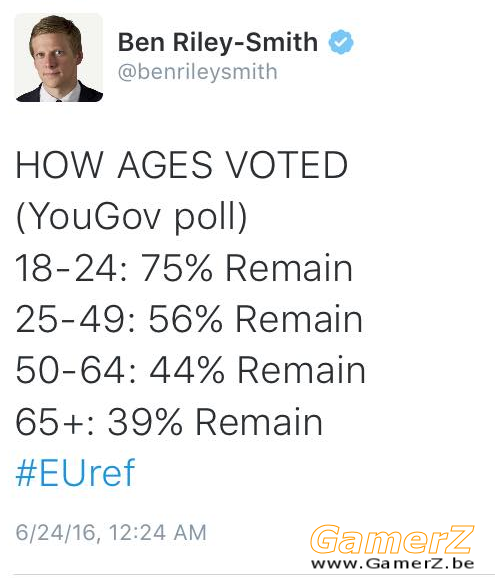Select the 18-24: 75% Remain line
This screenshot has height=579, width=495.
click(x=184, y=268)
